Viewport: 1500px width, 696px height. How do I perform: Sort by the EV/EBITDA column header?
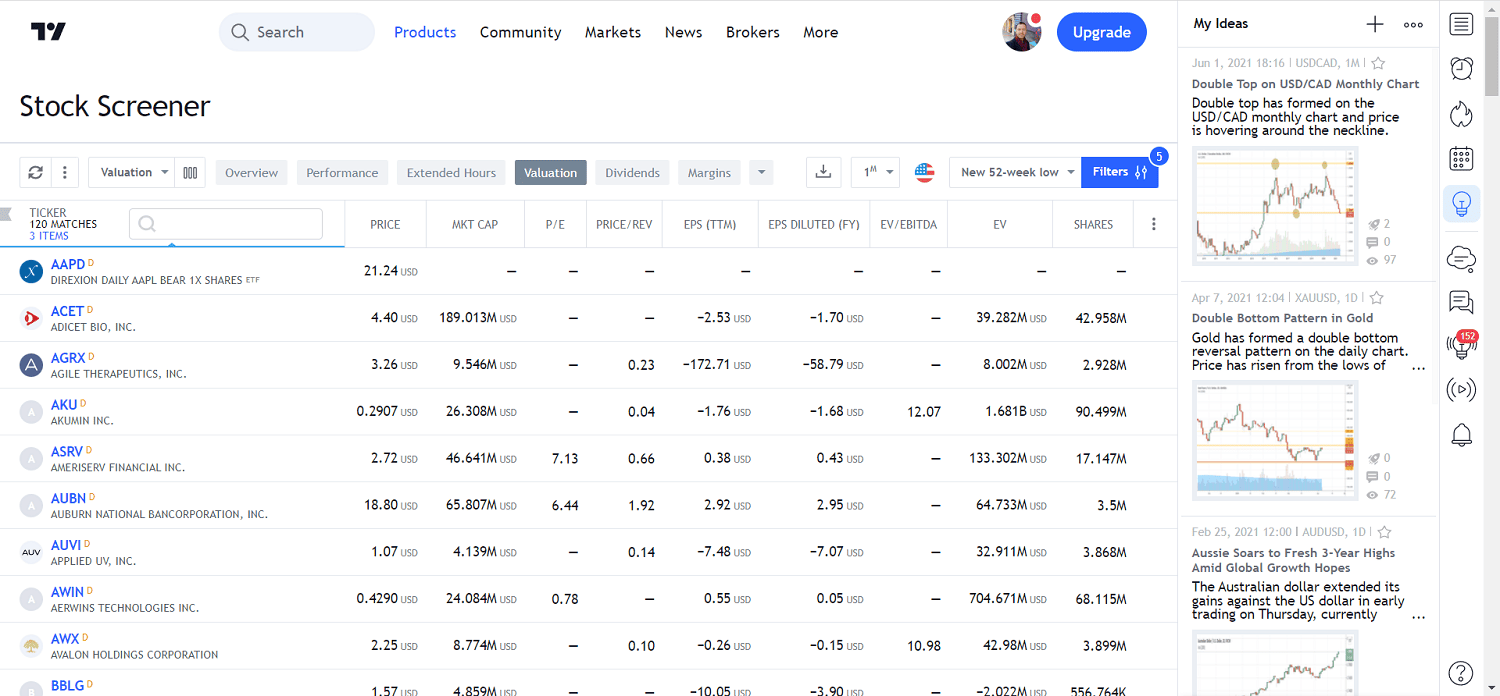pos(908,224)
